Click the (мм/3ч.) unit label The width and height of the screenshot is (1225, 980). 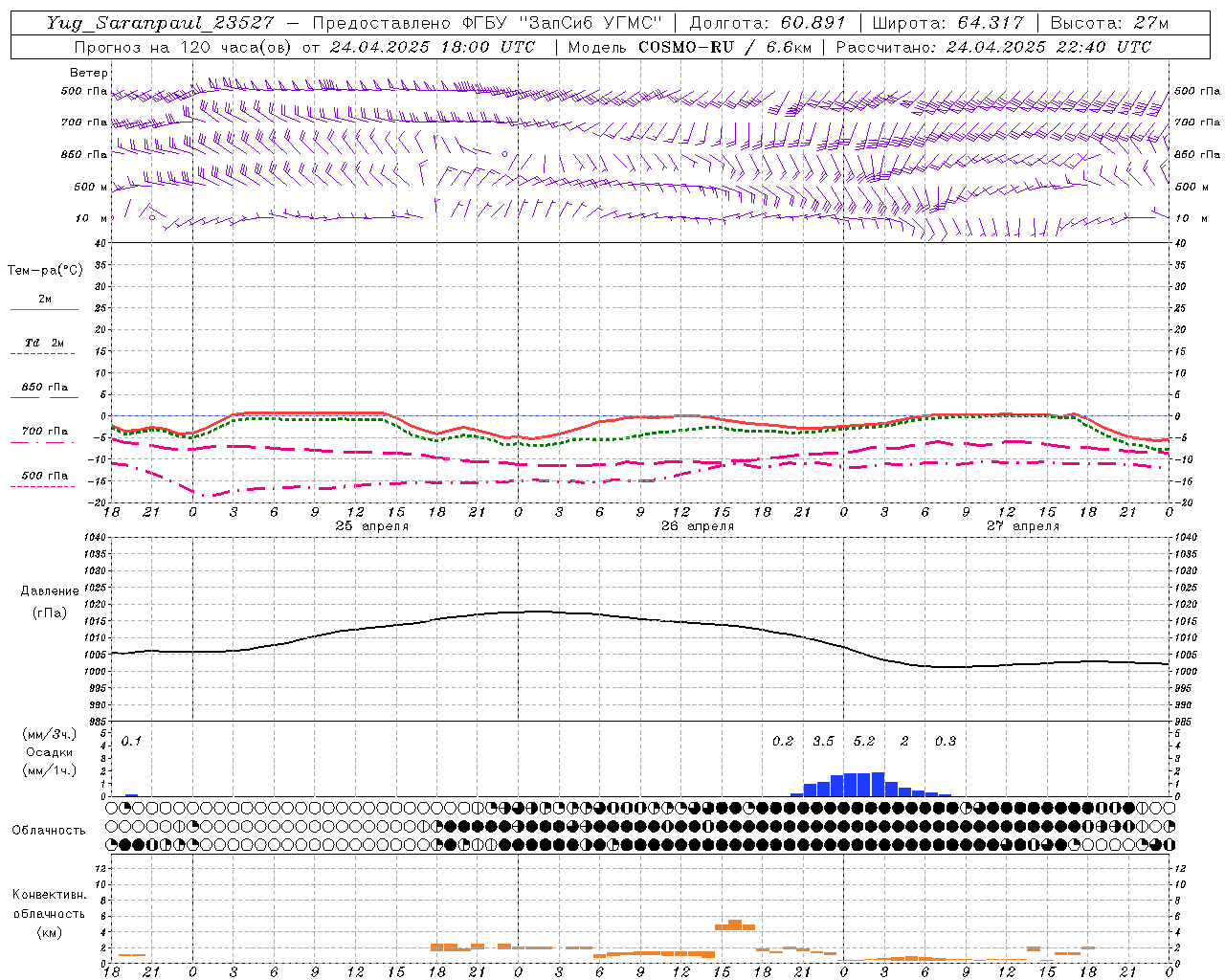[x=50, y=734]
